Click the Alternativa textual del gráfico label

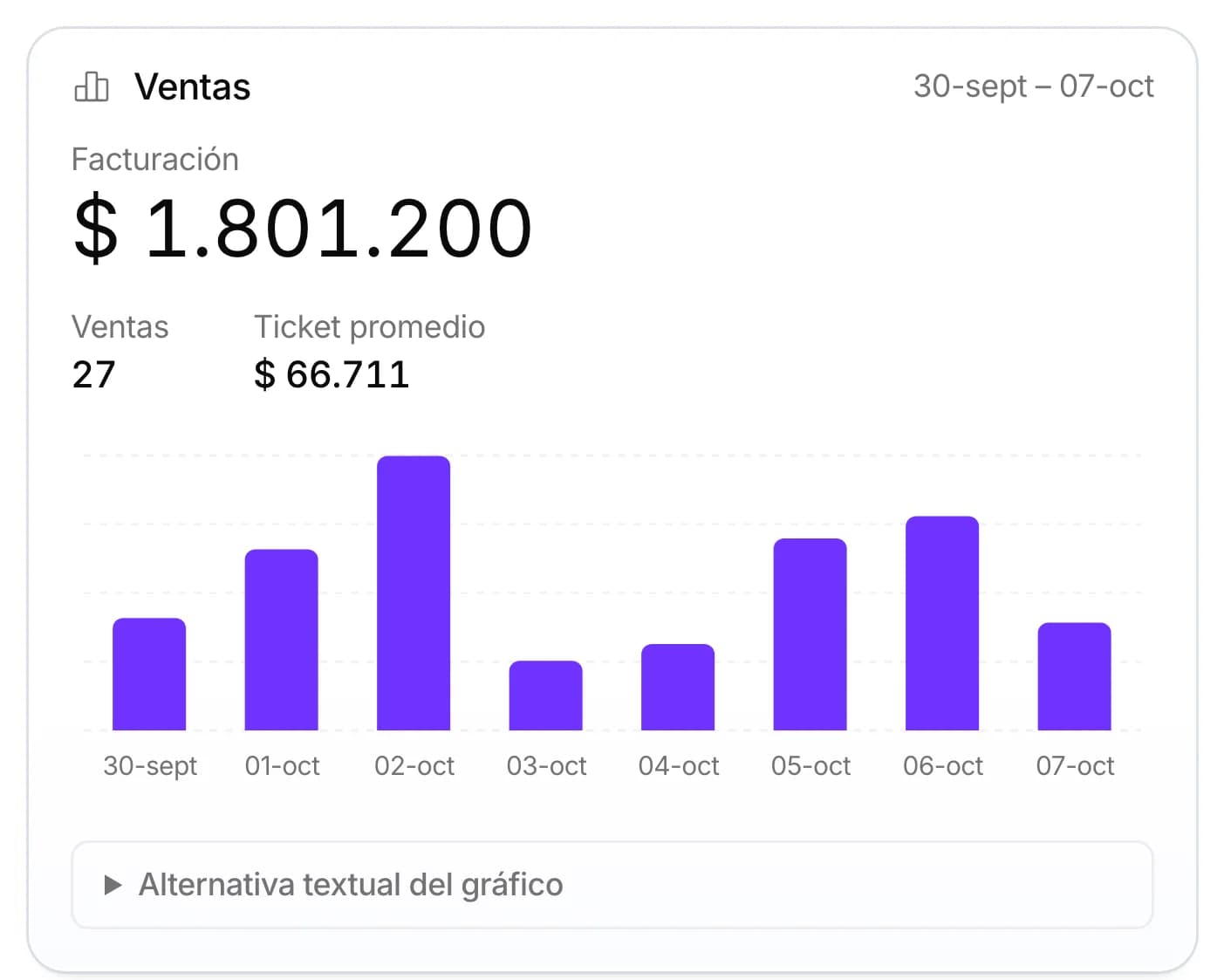(x=351, y=885)
